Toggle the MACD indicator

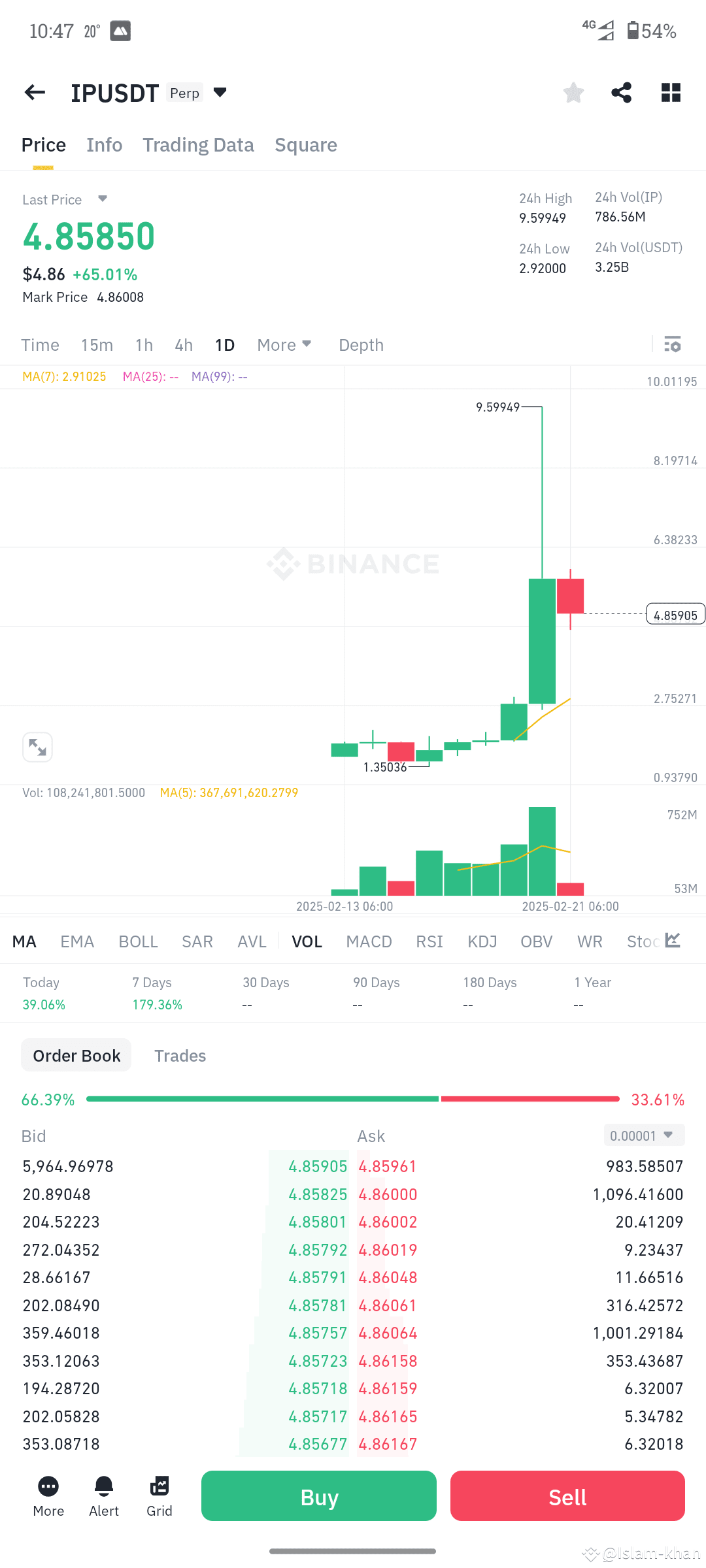click(x=368, y=941)
